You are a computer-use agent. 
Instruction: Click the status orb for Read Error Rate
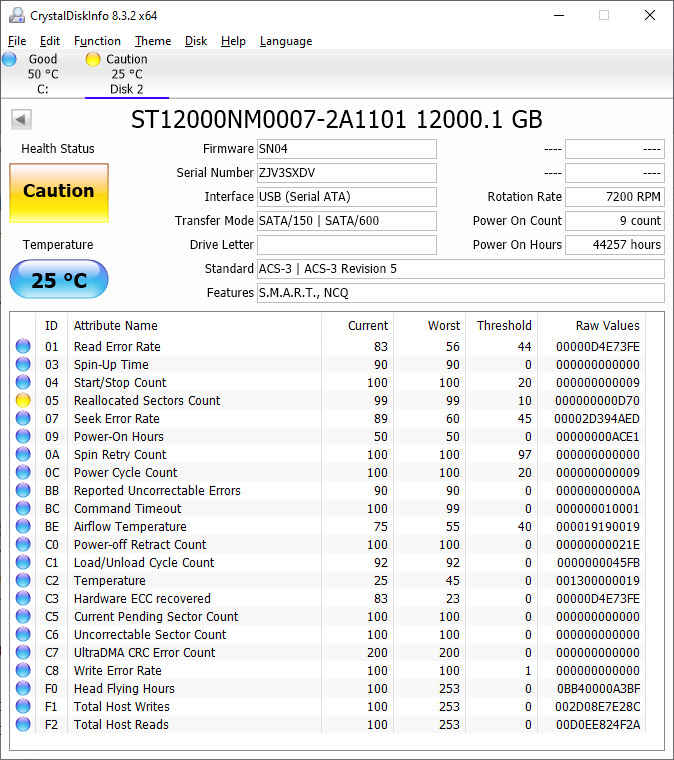click(x=23, y=346)
